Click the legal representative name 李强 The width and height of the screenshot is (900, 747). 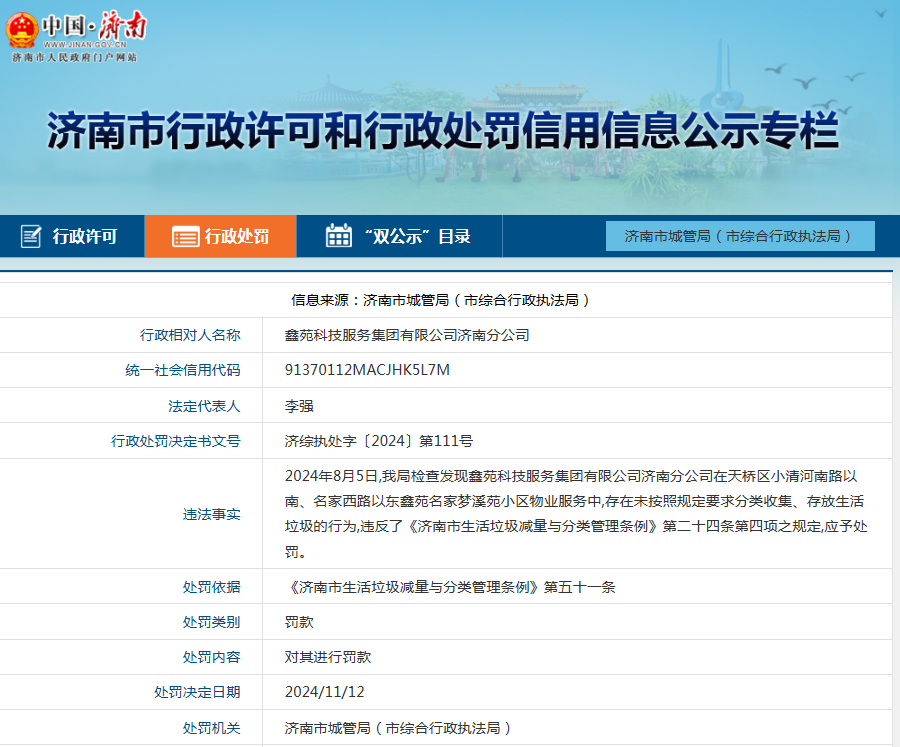[x=299, y=405]
